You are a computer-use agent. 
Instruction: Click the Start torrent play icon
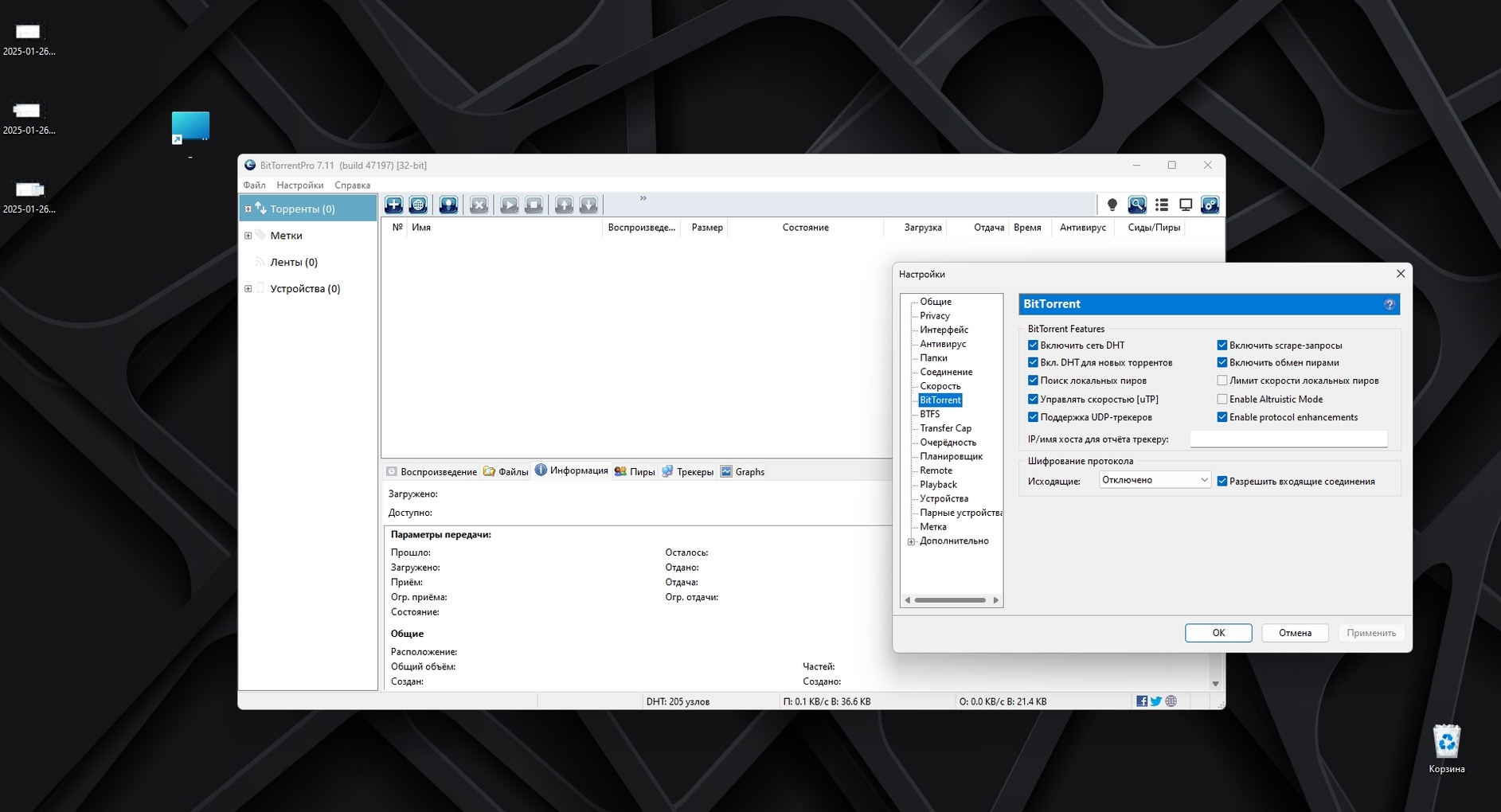click(x=509, y=205)
